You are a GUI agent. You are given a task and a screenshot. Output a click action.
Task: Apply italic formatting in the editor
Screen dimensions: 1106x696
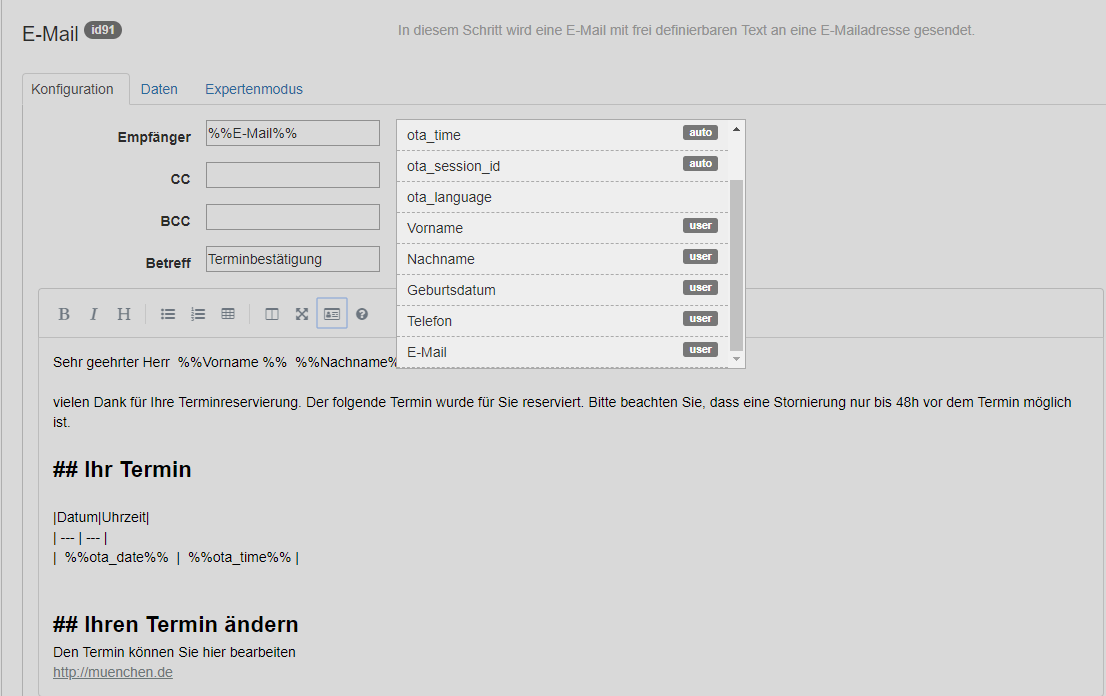pyautogui.click(x=94, y=314)
